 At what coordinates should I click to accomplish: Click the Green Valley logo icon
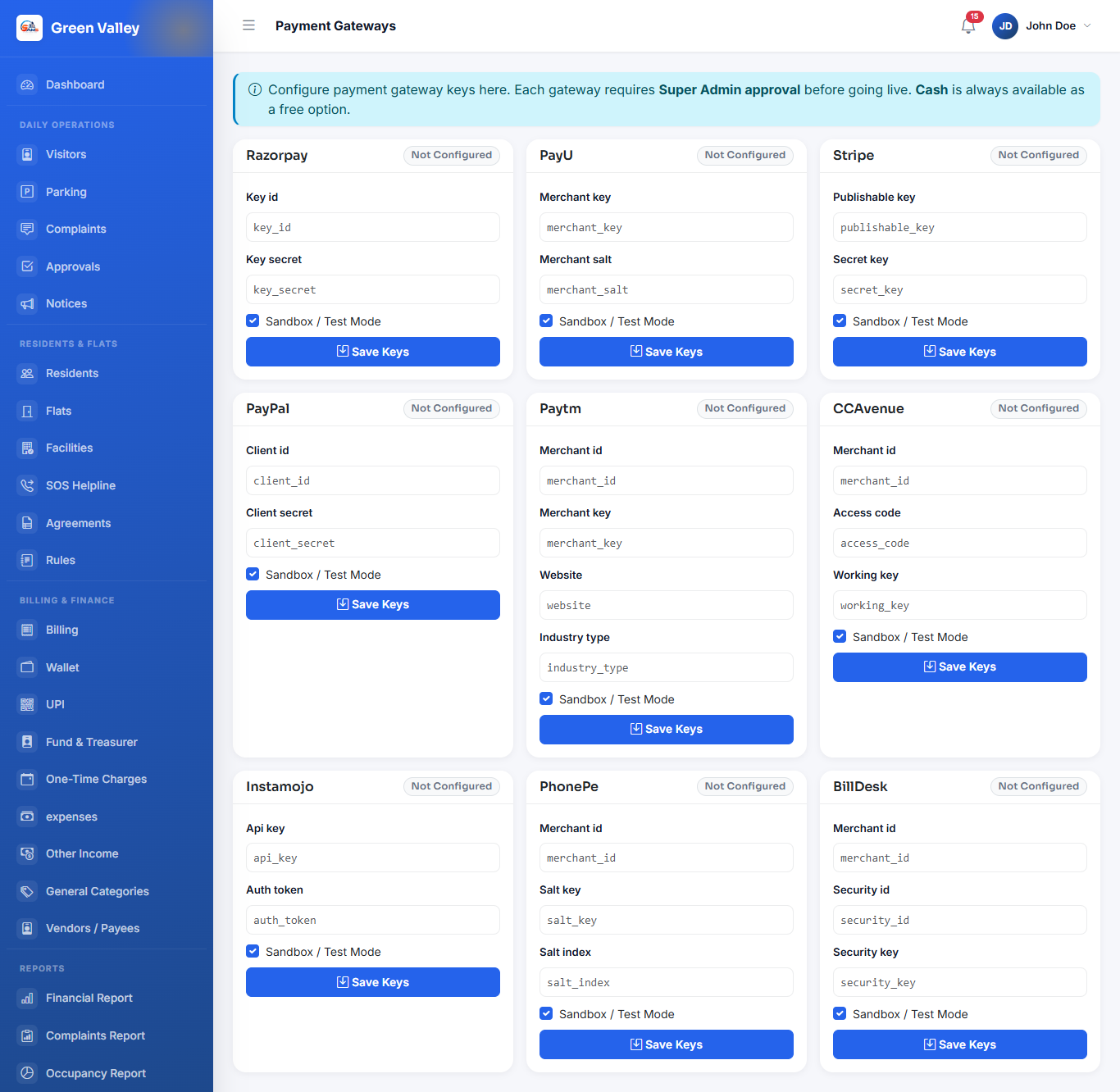(x=30, y=28)
